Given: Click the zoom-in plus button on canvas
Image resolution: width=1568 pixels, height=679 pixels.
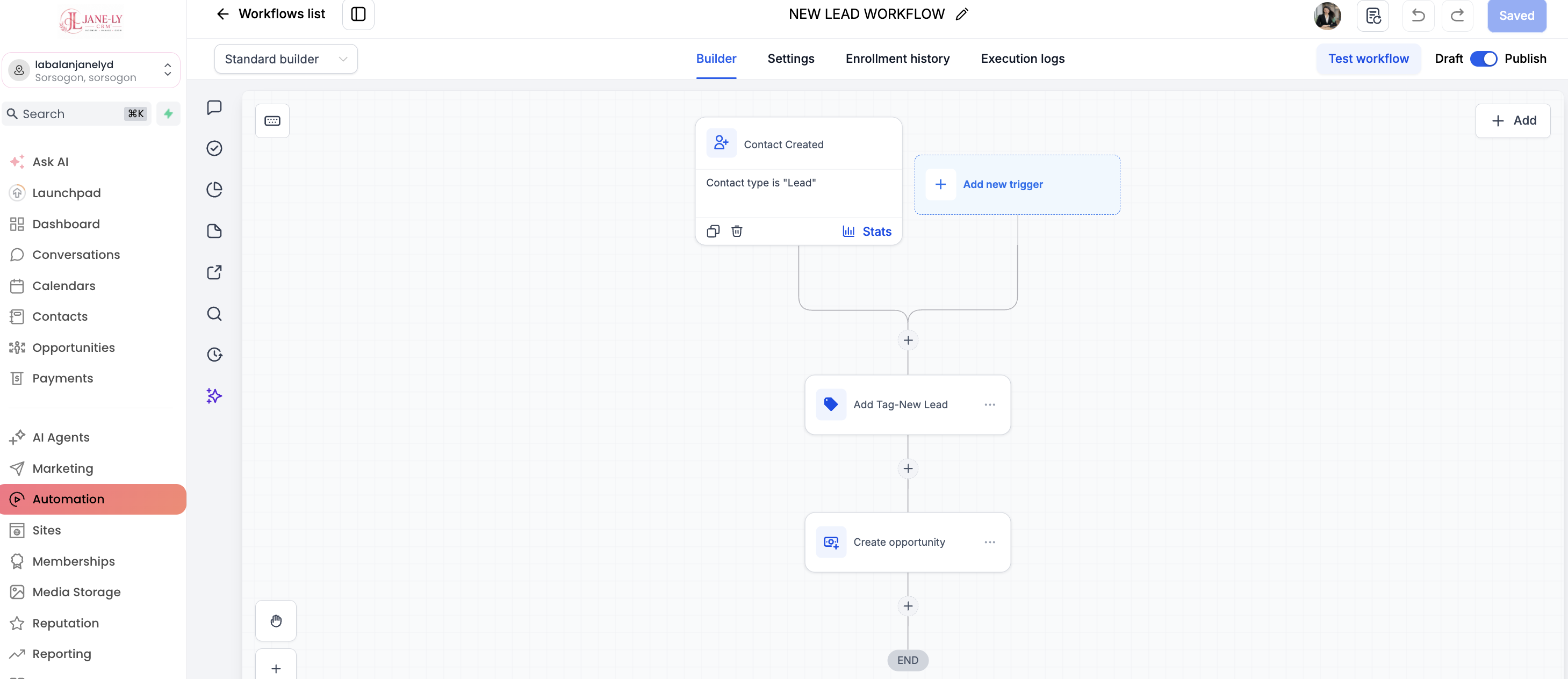Looking at the screenshot, I should coord(276,668).
